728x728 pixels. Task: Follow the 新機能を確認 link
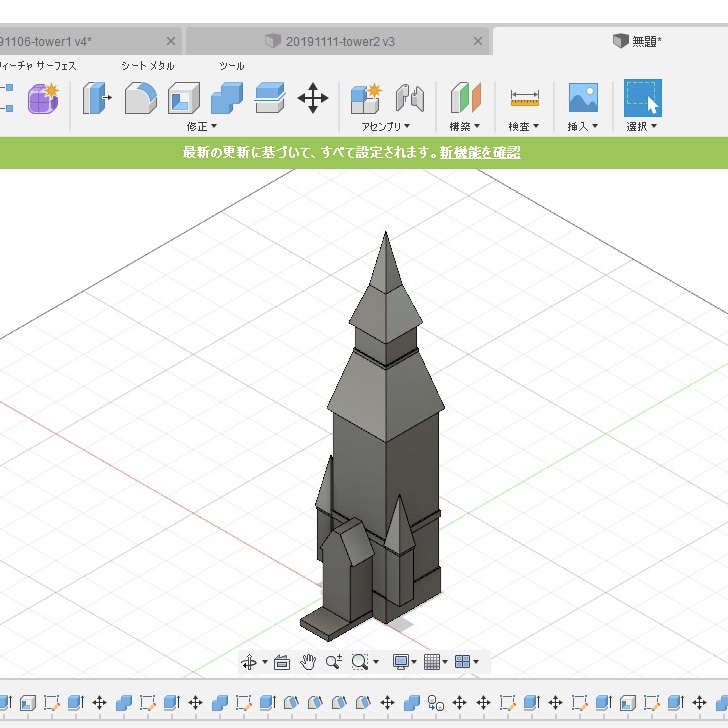(x=480, y=152)
